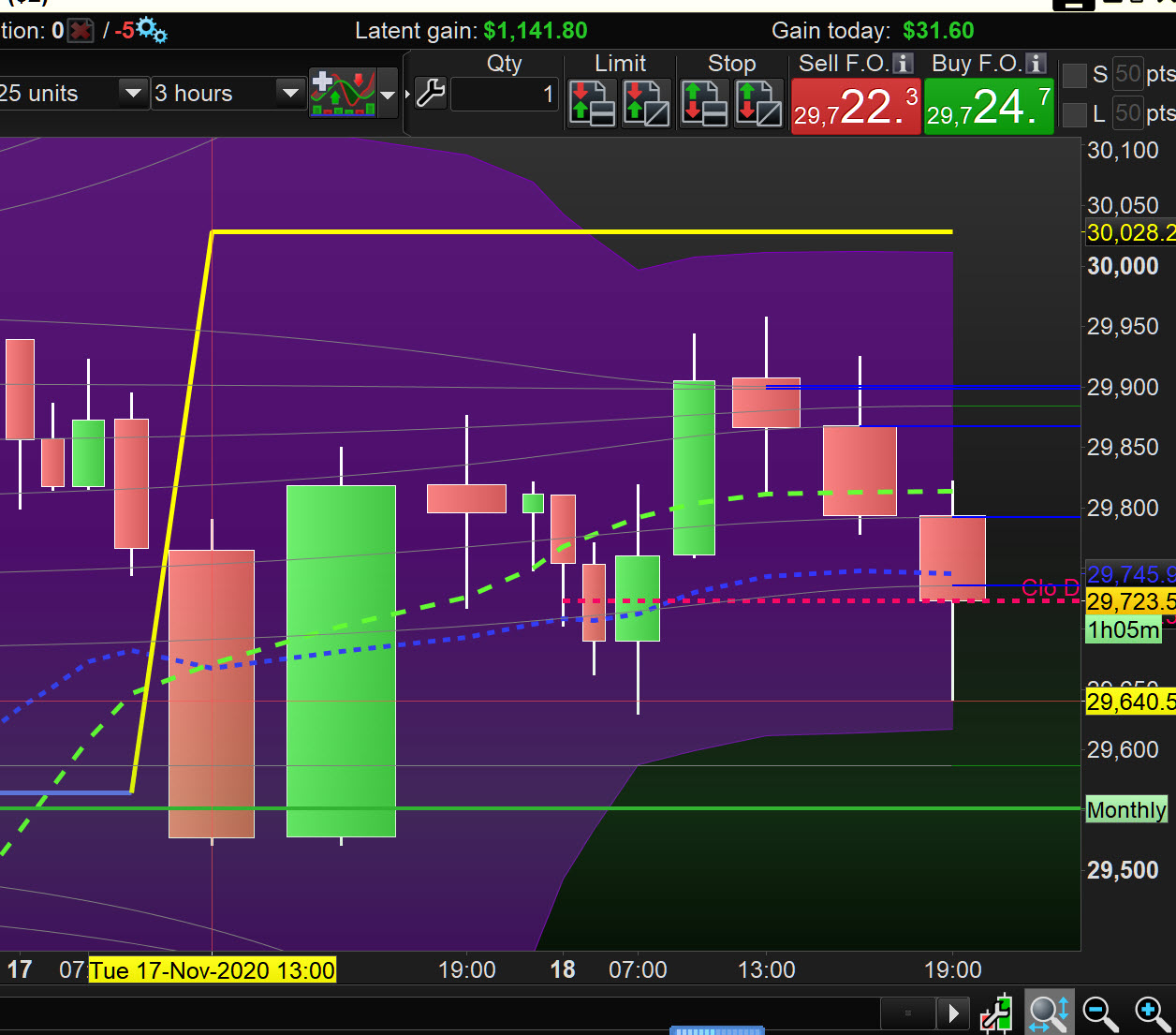This screenshot has height=1035, width=1176.
Task: Click the Limit order label
Action: (x=620, y=64)
